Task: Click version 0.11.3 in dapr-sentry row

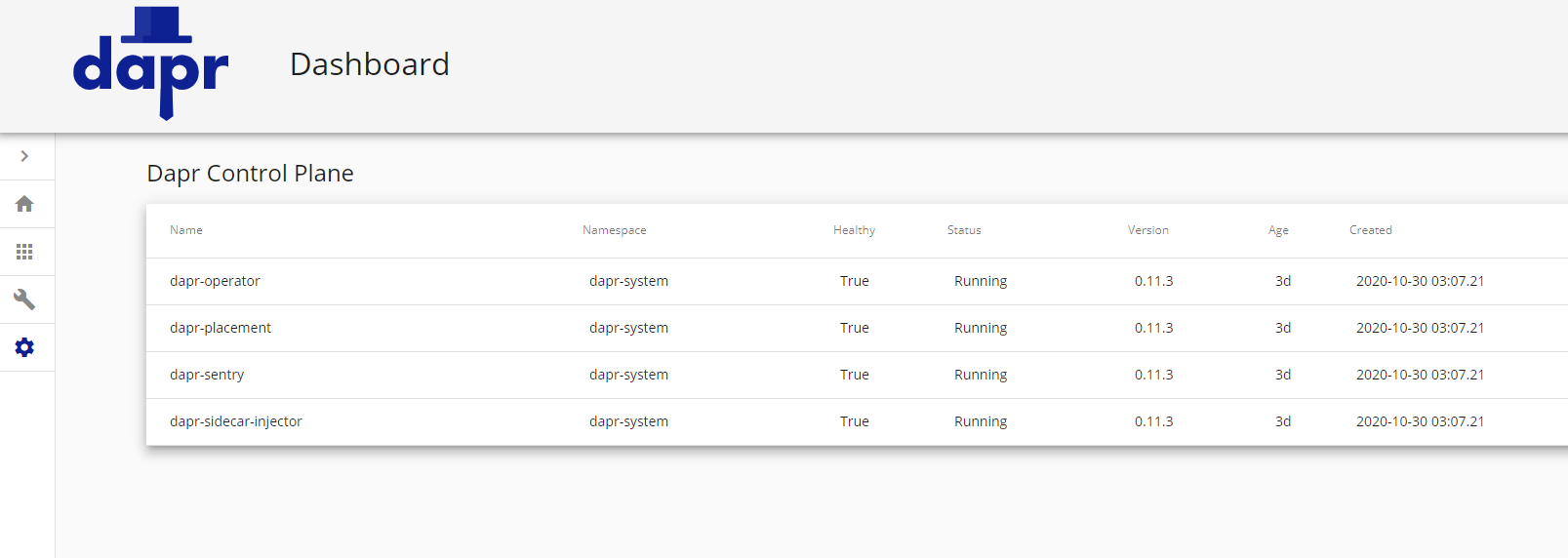Action: tap(1154, 375)
